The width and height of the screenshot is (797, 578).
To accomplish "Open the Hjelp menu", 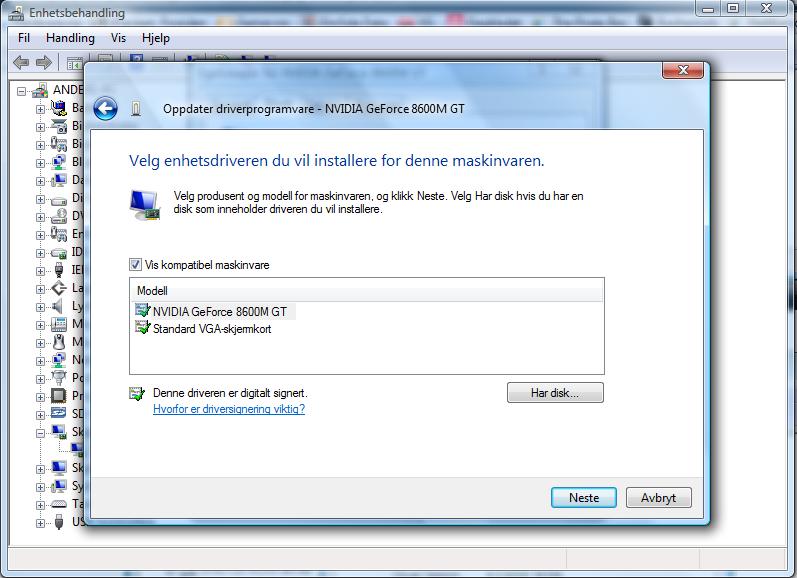I will [x=156, y=38].
